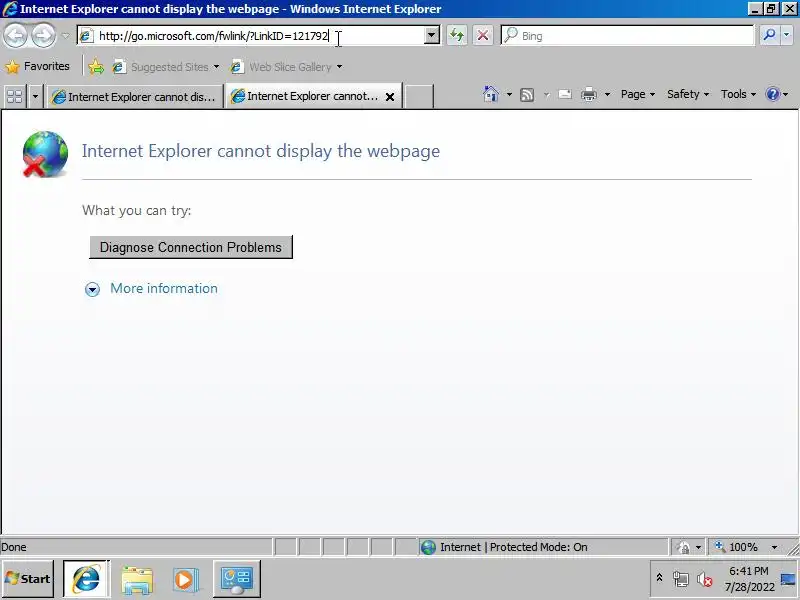
Task: Click the Search magnifier button
Action: tap(769, 35)
